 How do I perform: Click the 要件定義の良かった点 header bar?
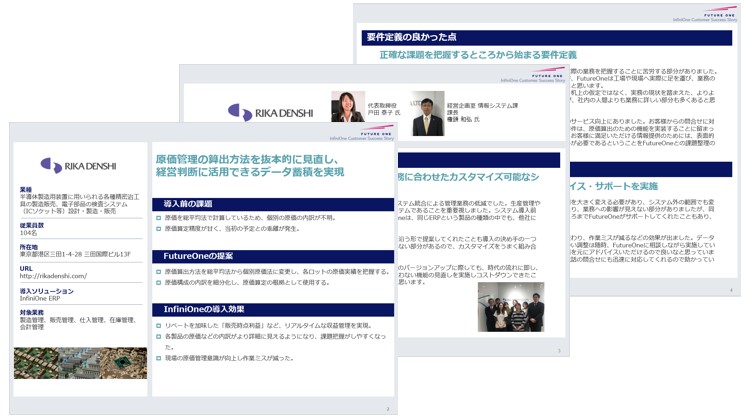coord(547,38)
